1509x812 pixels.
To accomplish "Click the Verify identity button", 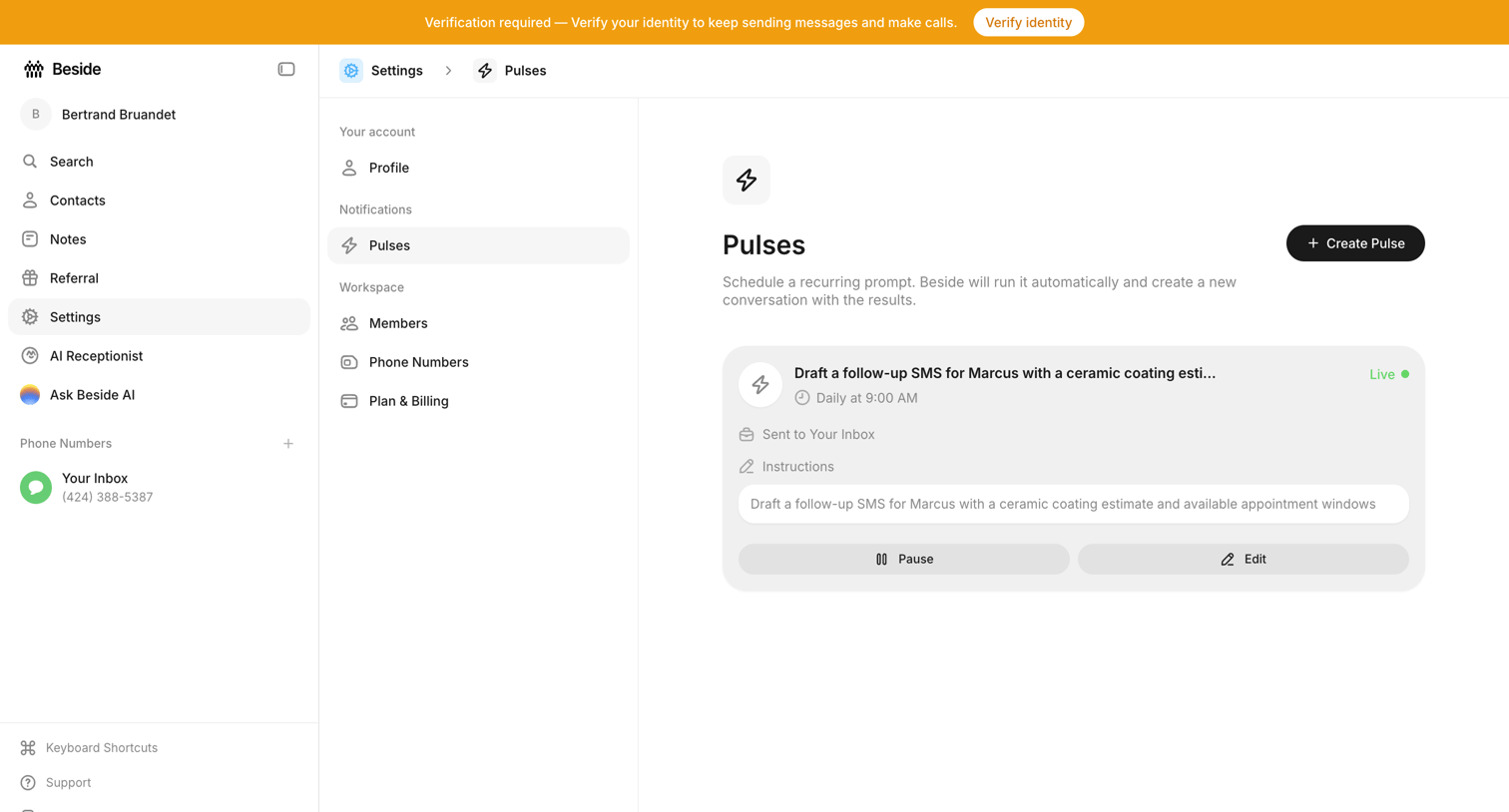I will tap(1028, 22).
